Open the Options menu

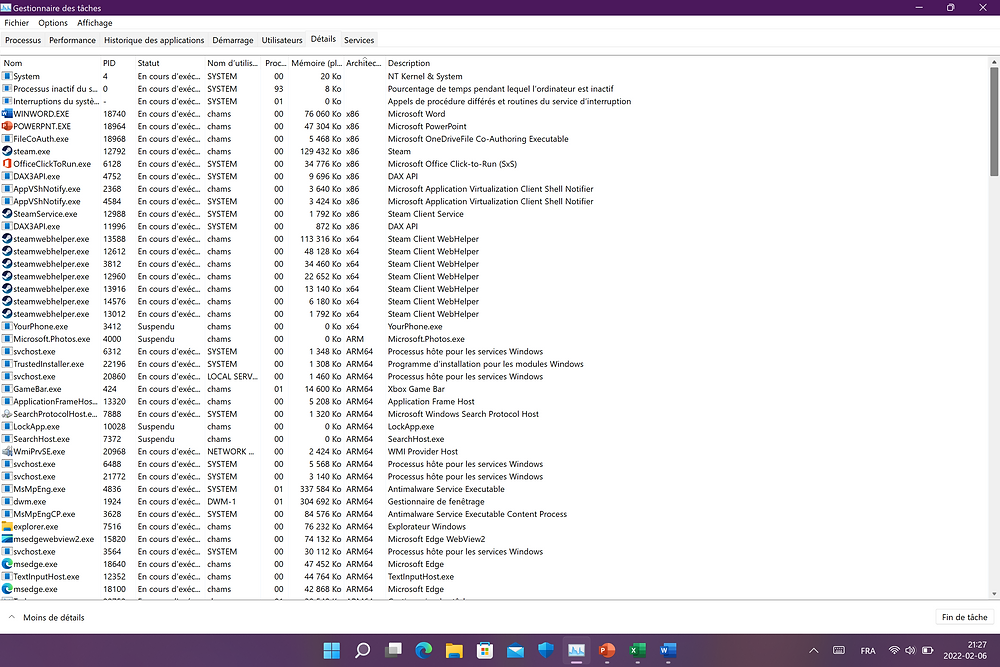(53, 23)
